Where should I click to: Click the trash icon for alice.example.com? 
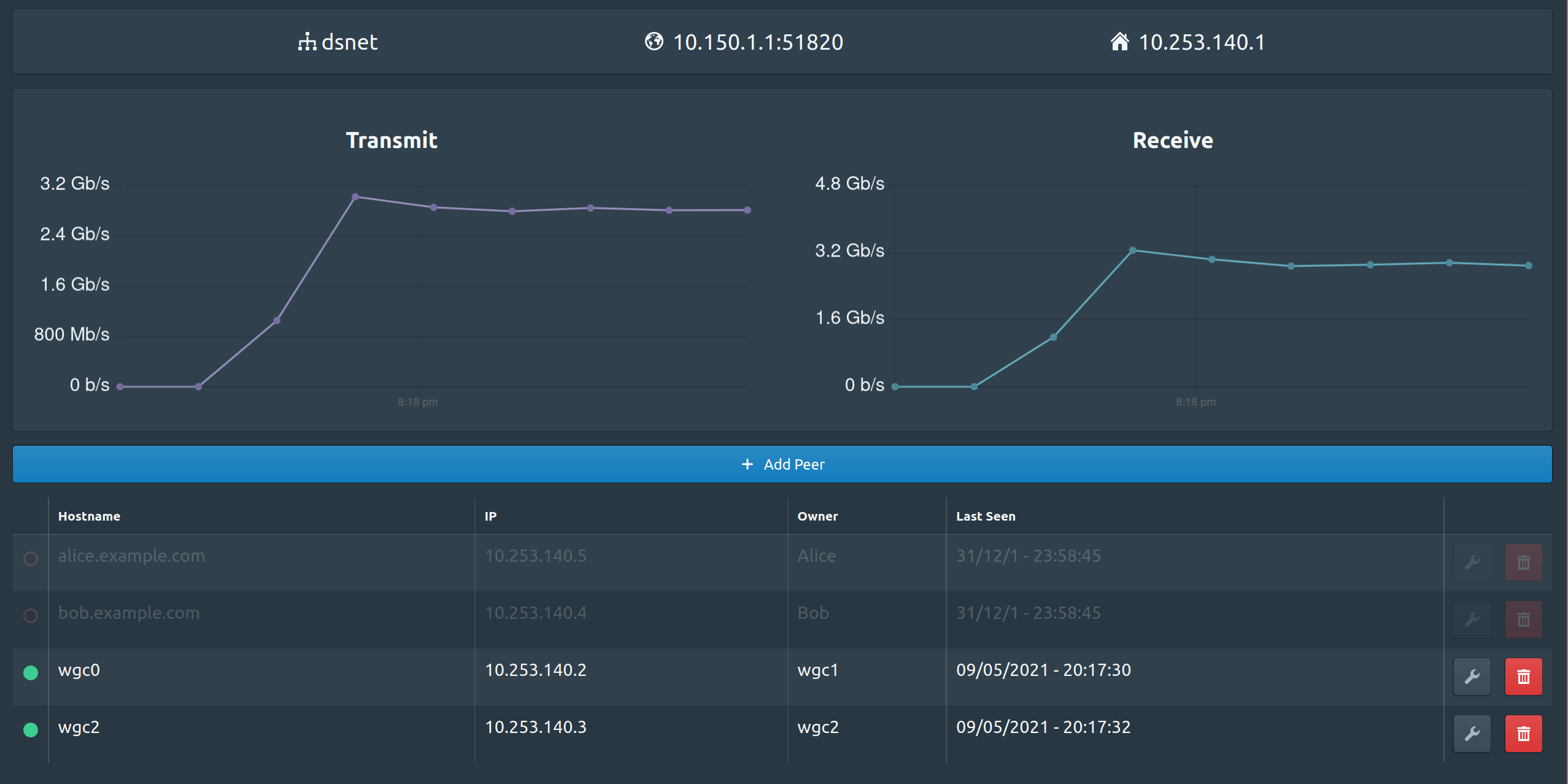pyautogui.click(x=1524, y=562)
